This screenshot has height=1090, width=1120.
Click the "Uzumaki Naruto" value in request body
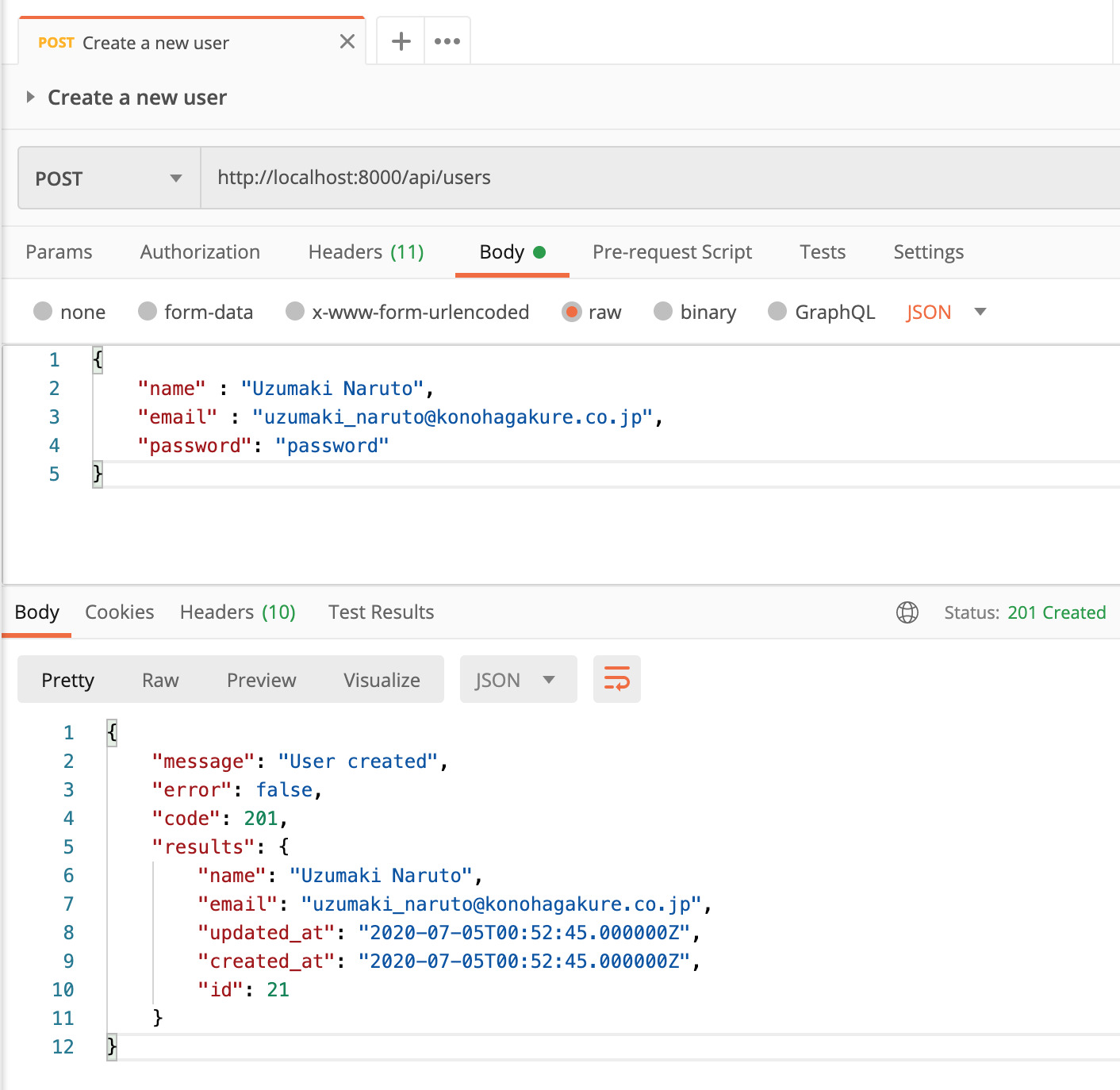[332, 389]
